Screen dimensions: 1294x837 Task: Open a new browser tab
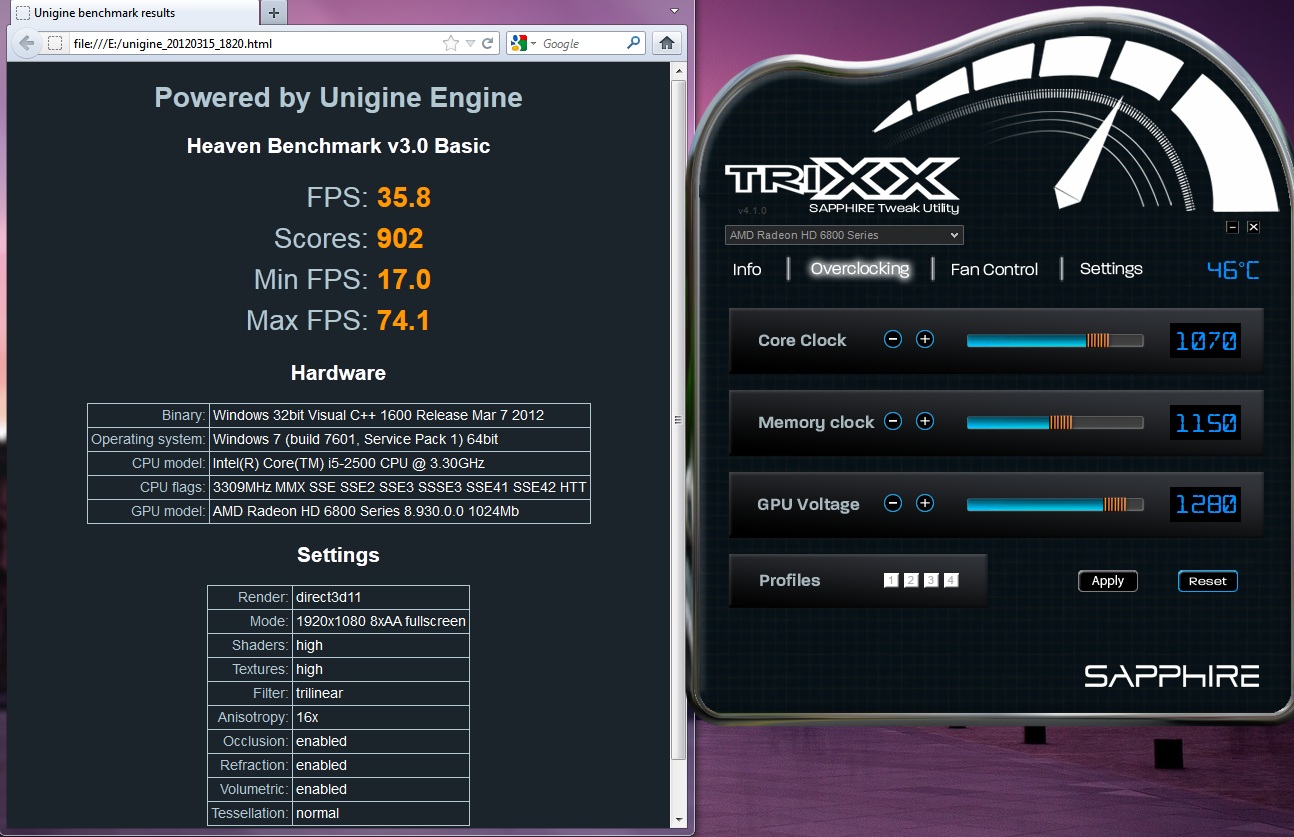point(273,12)
